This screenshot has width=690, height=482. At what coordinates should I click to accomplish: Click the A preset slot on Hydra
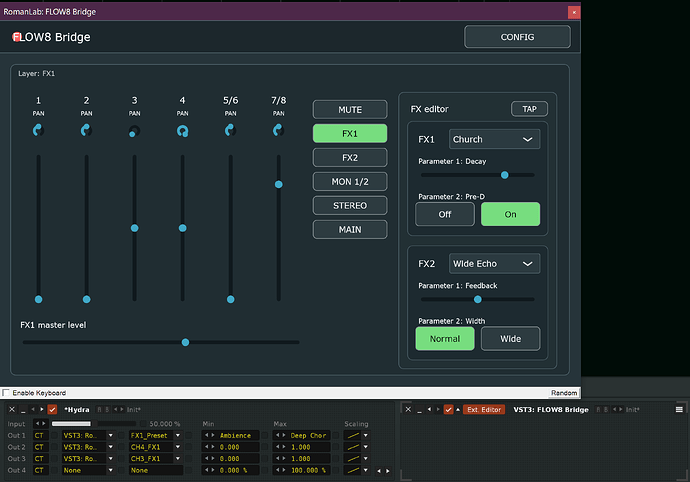pos(99,409)
